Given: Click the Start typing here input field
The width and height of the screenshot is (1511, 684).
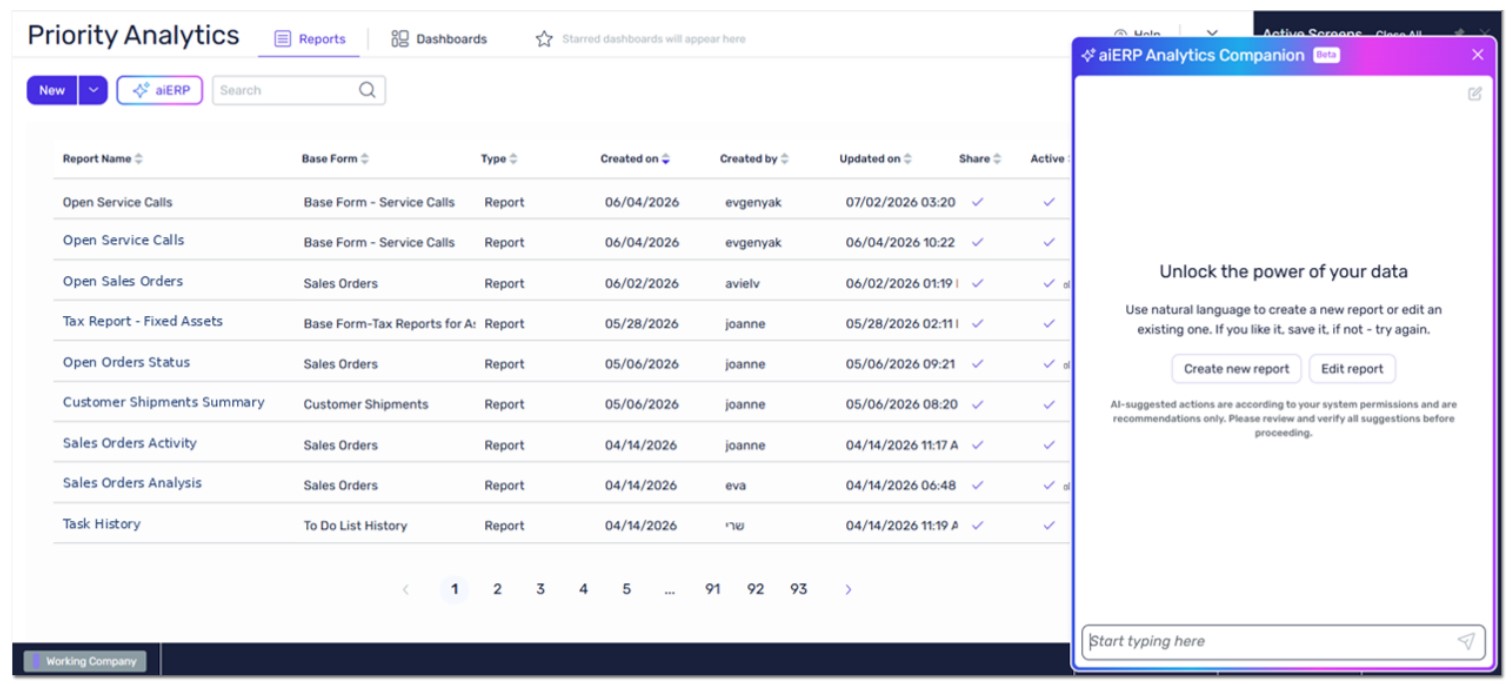Looking at the screenshot, I should coord(1268,641).
